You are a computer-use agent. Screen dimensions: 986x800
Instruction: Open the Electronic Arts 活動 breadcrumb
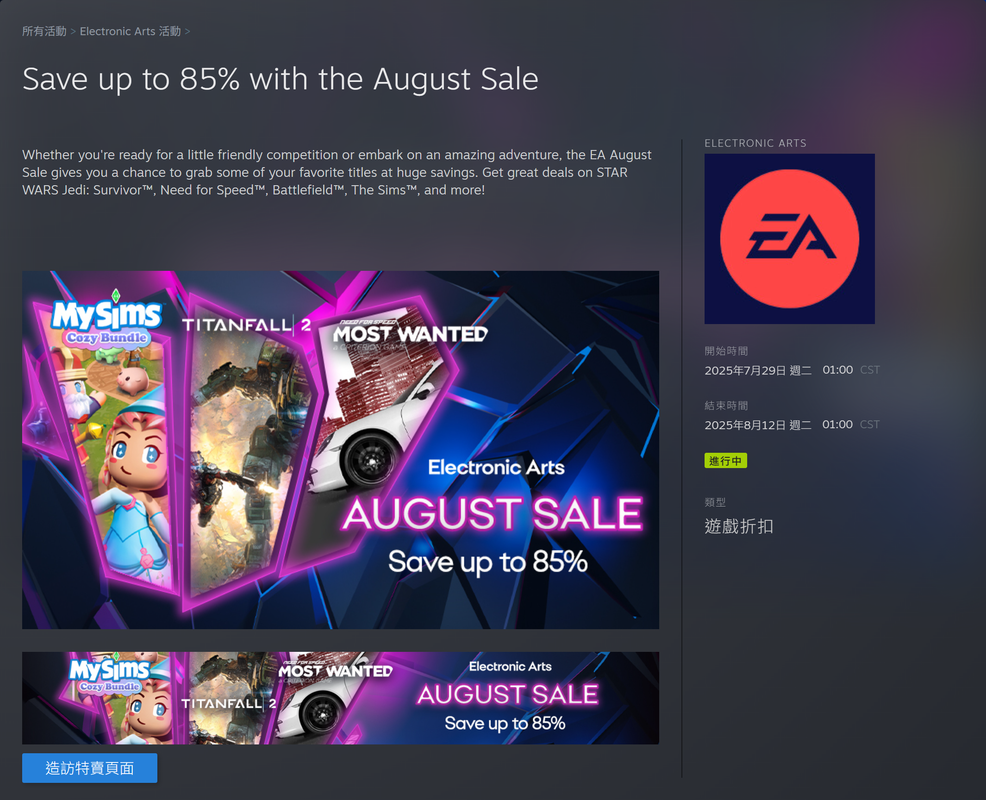130,31
